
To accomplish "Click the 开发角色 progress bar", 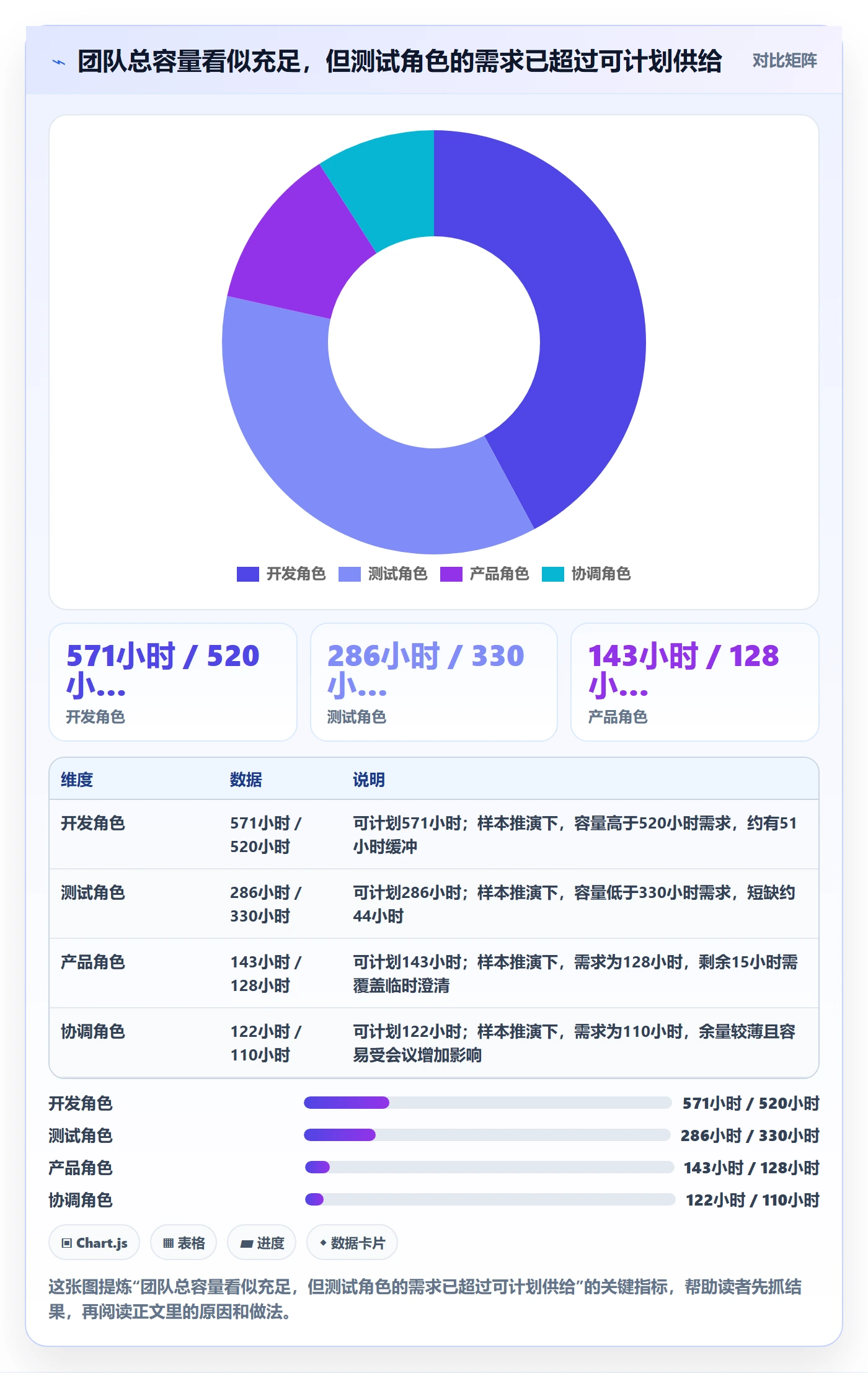I will [487, 1103].
